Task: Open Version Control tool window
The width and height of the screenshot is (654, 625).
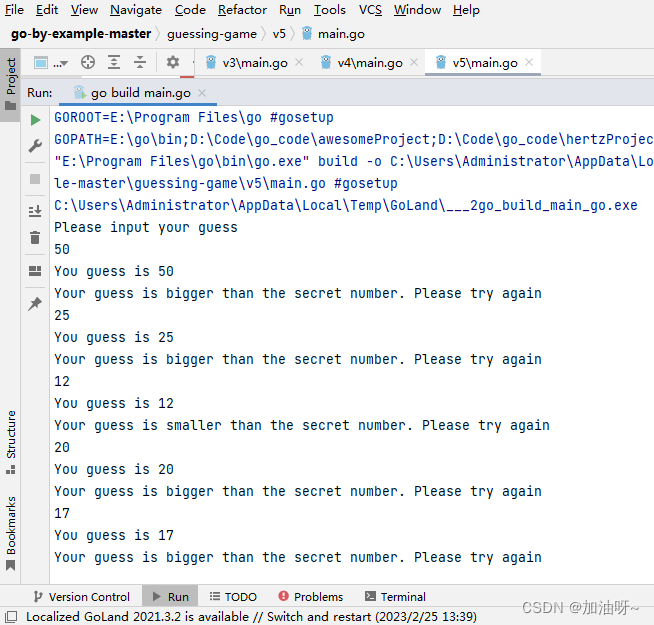Action: (82, 597)
